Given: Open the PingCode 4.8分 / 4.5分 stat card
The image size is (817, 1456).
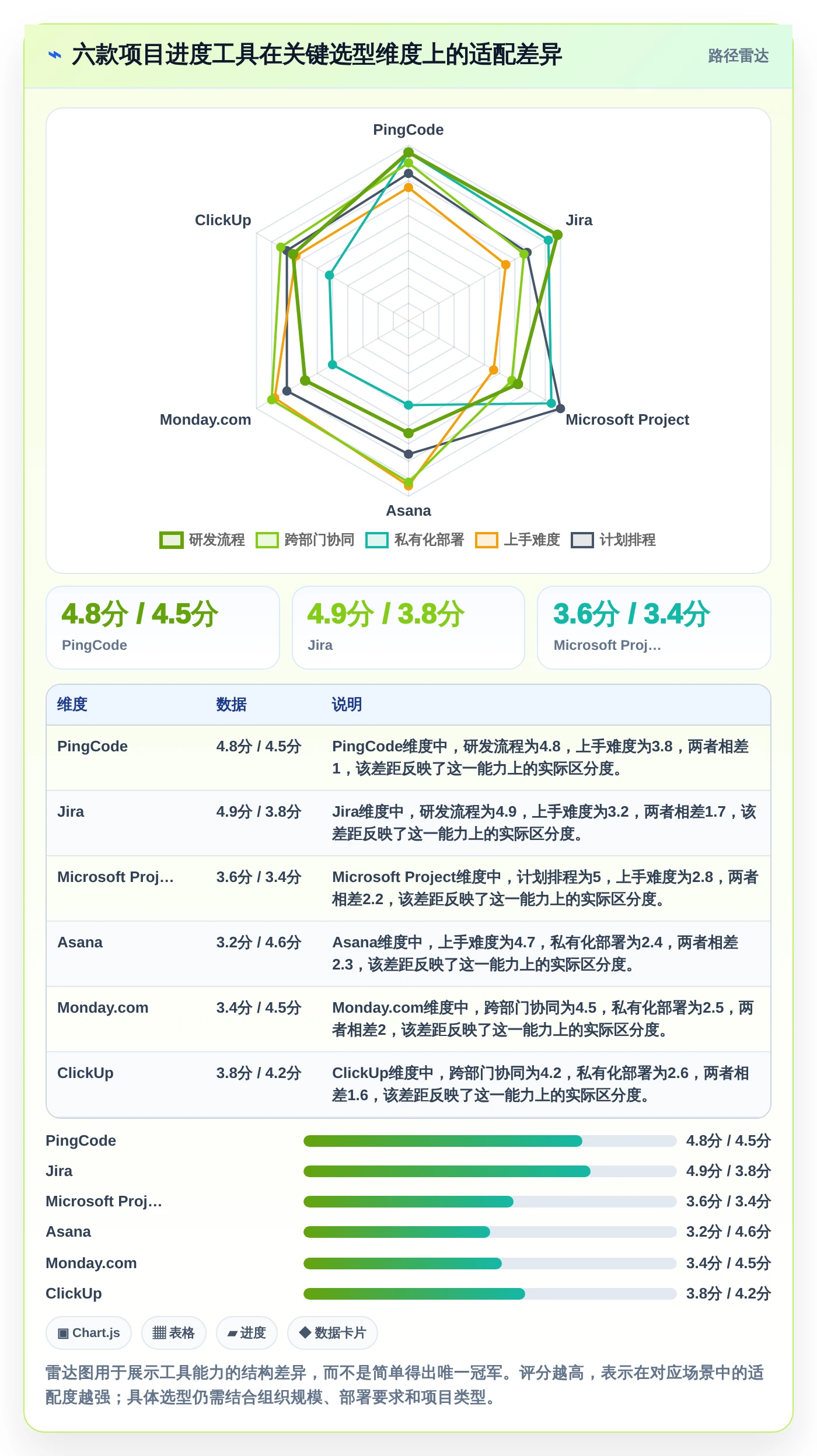Looking at the screenshot, I should (163, 628).
